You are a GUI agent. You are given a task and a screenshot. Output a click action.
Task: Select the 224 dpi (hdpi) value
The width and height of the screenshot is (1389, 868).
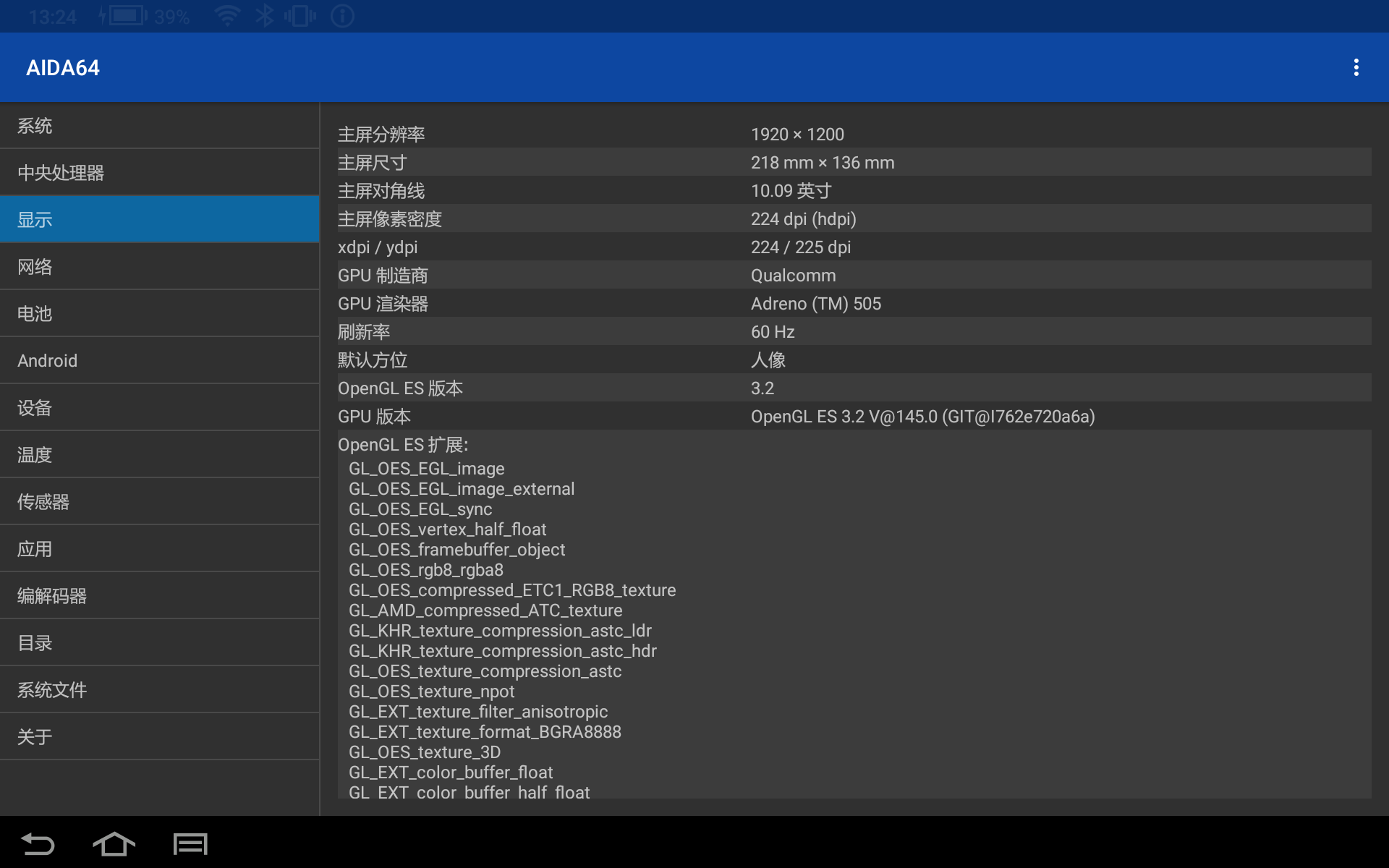[804, 219]
